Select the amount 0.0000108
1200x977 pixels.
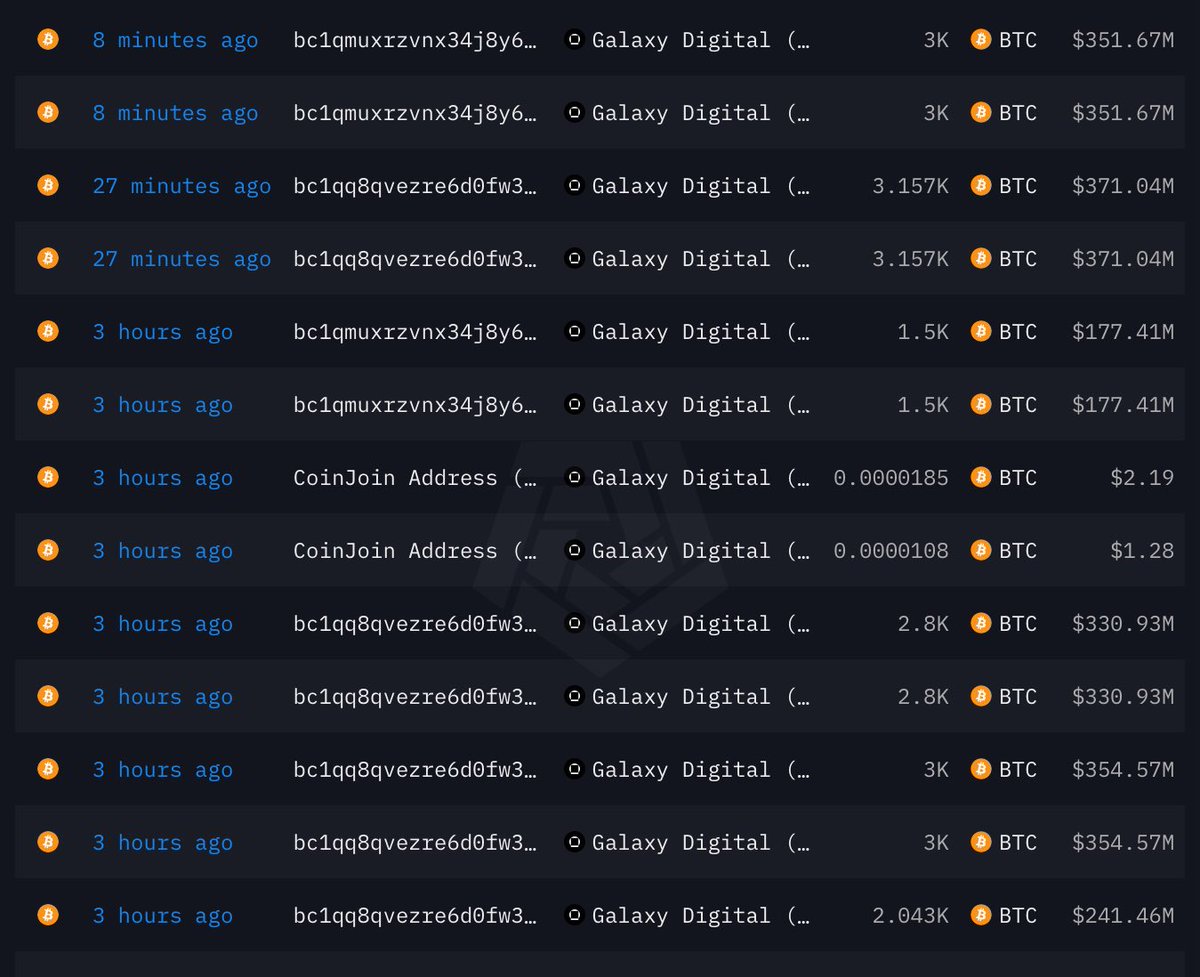tap(891, 551)
